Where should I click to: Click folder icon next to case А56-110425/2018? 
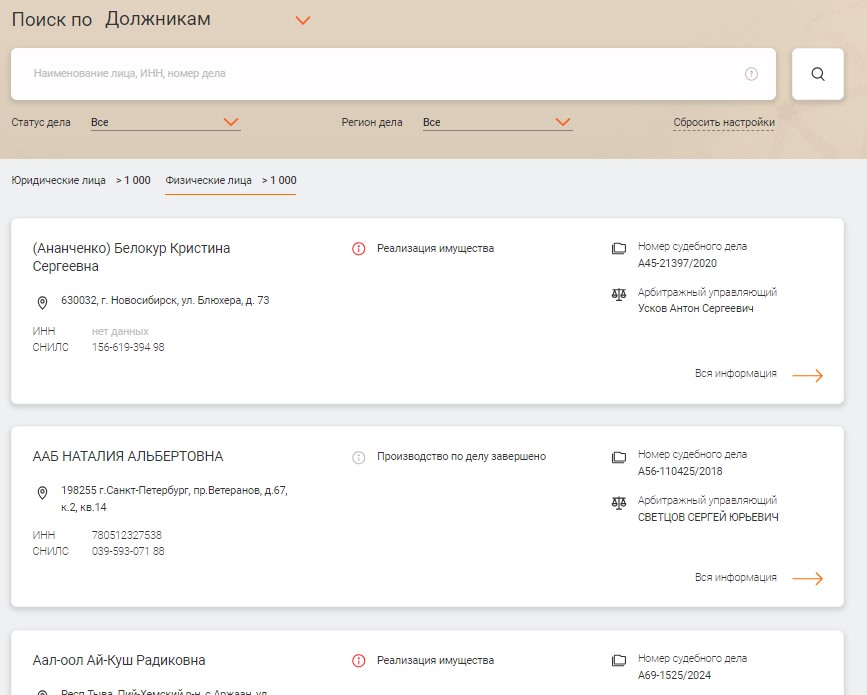click(x=619, y=457)
